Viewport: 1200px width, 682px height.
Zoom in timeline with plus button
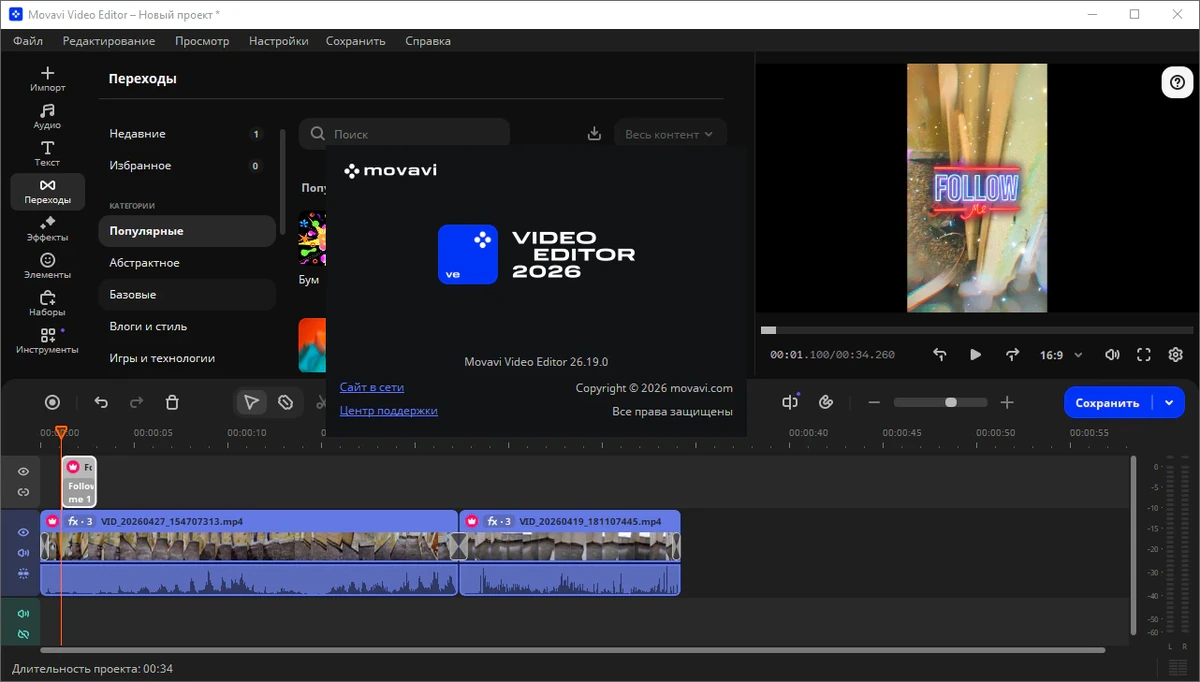1007,402
